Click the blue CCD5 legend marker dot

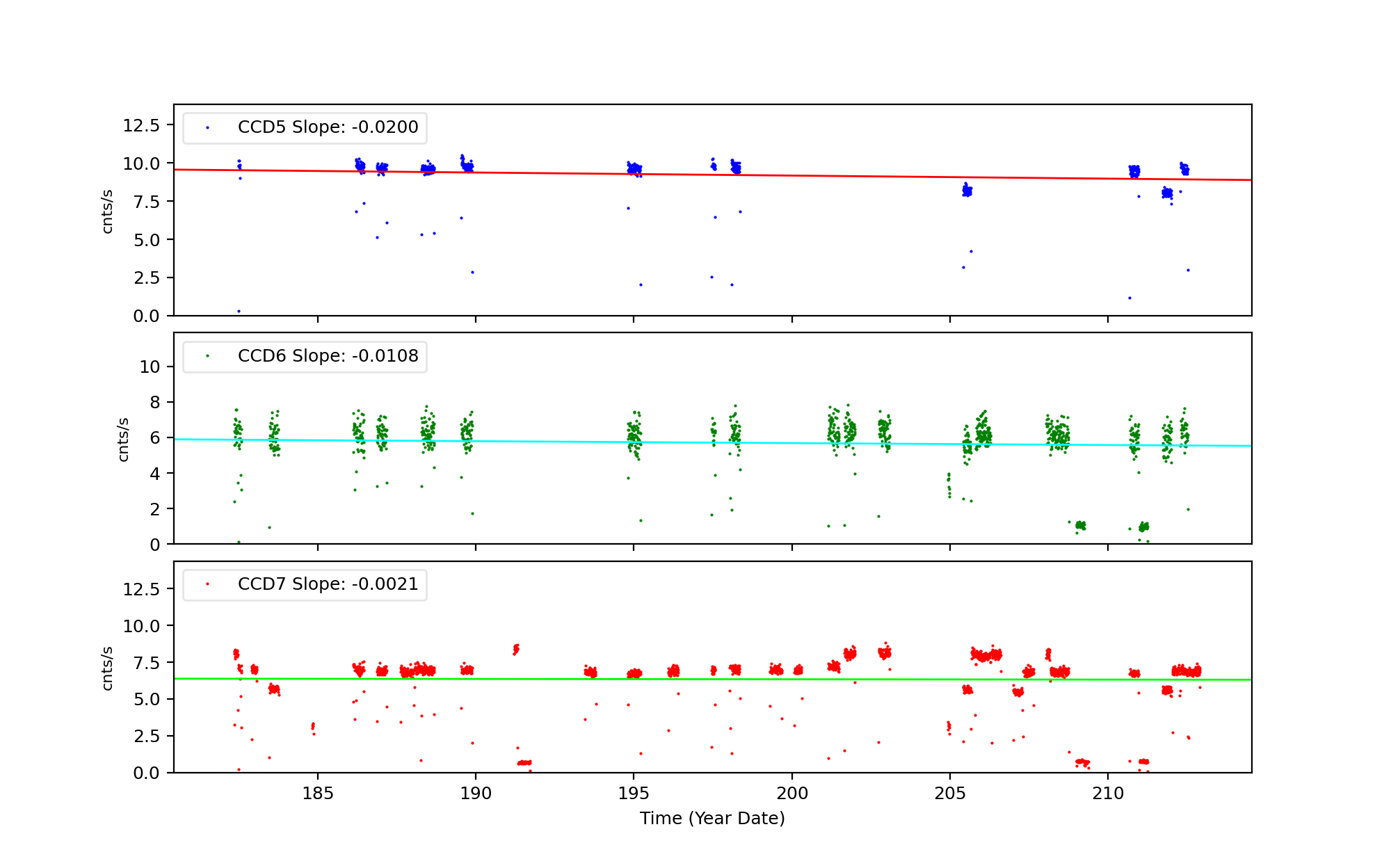click(x=207, y=128)
